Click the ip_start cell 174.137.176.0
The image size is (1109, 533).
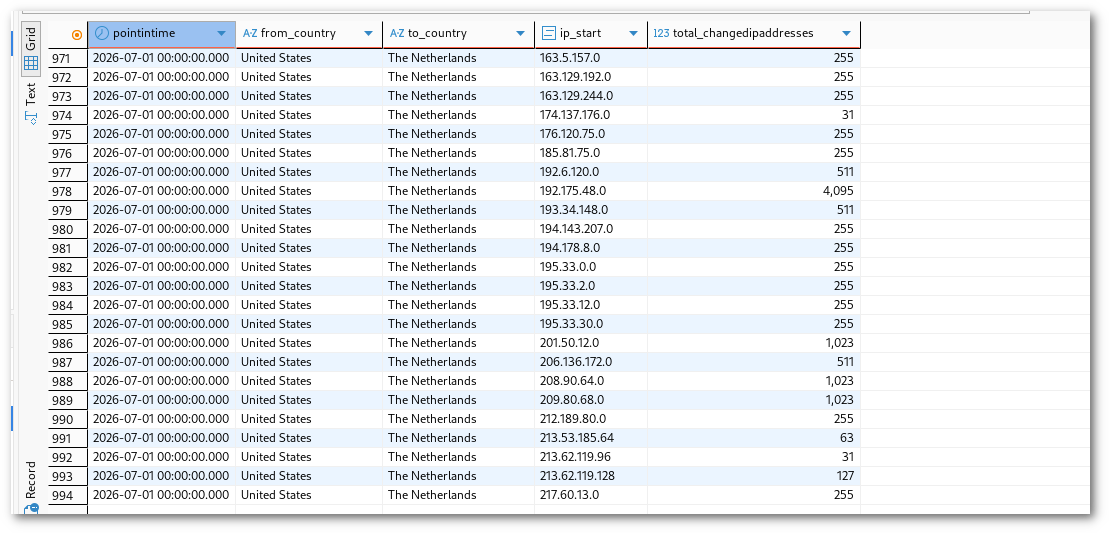pos(591,115)
